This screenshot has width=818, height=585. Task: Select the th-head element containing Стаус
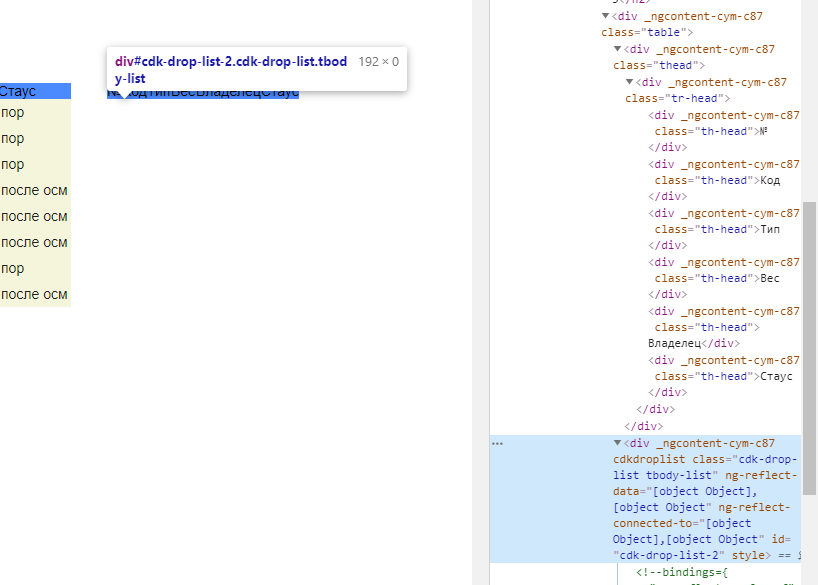[720, 376]
